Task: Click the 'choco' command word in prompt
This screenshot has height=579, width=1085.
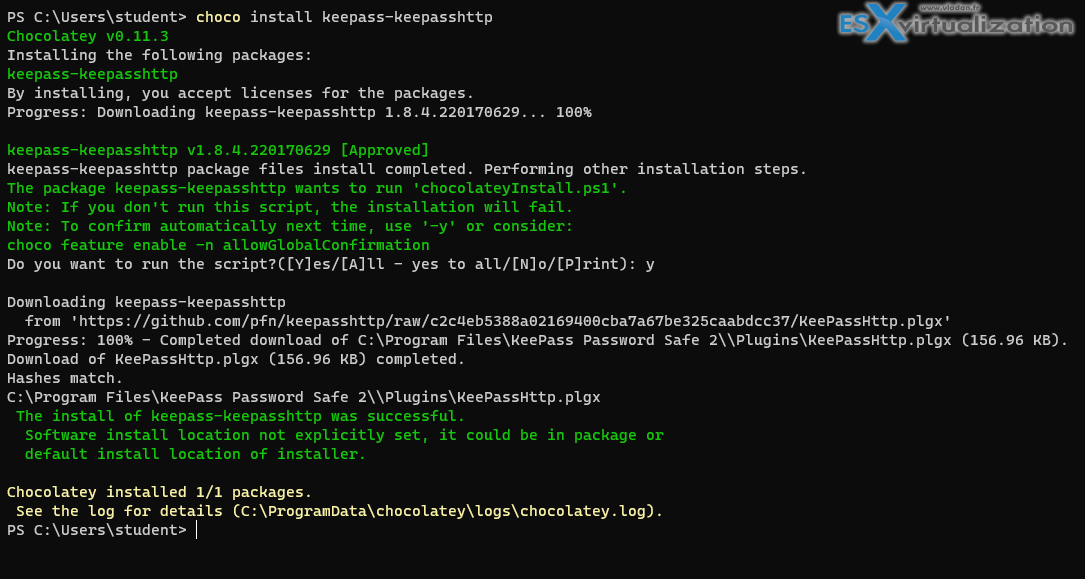Action: [x=219, y=17]
